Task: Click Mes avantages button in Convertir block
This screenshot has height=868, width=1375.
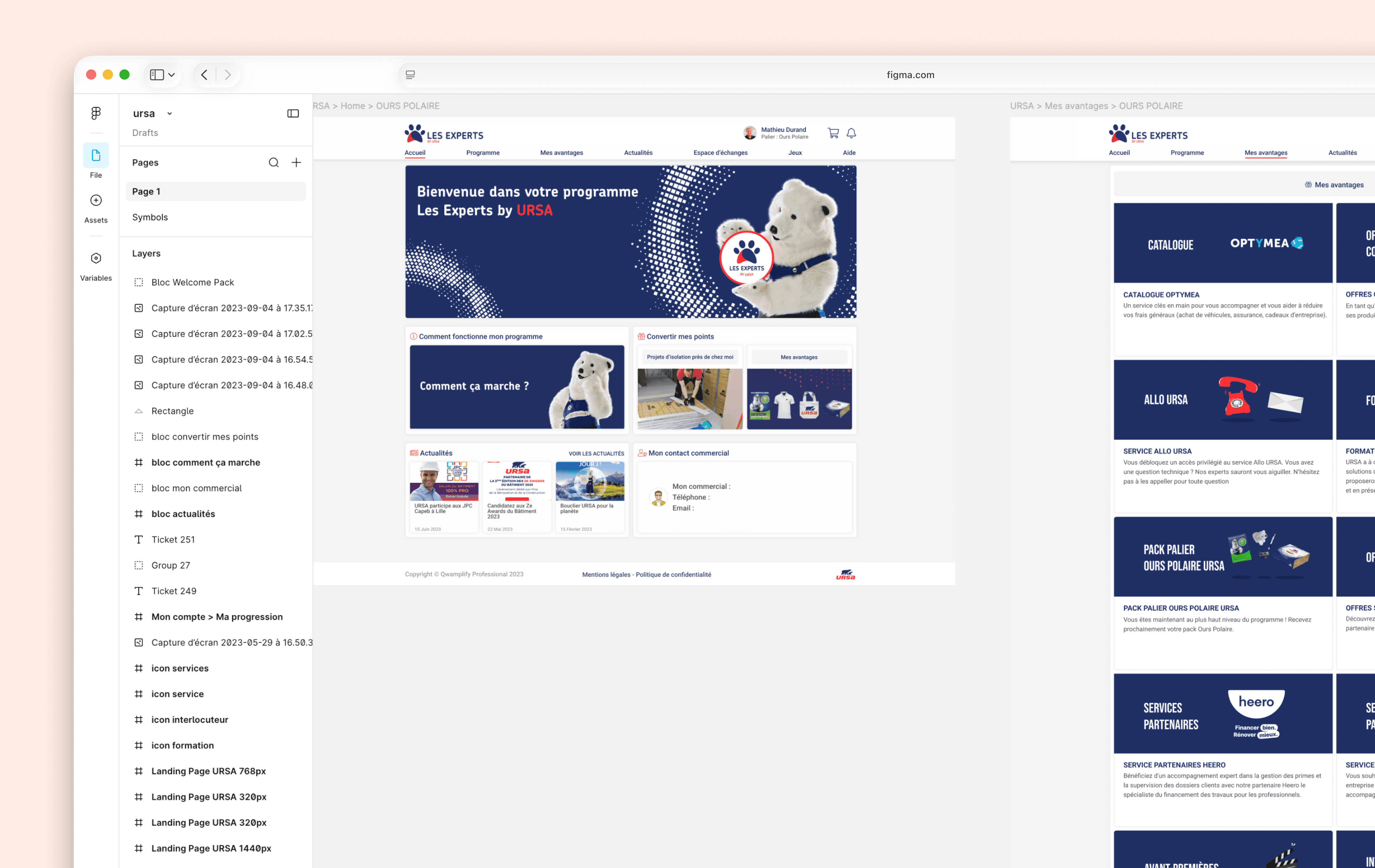Action: [x=799, y=357]
